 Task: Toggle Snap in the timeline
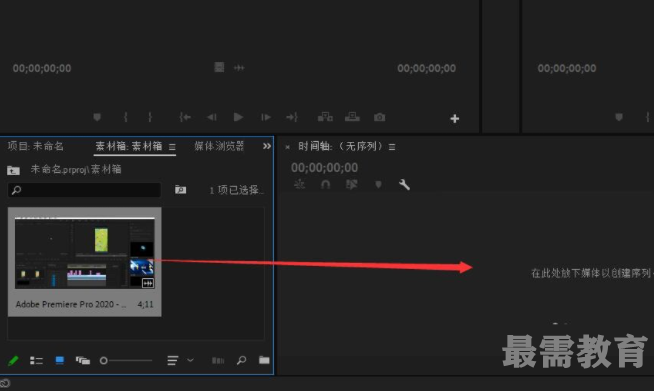326,184
